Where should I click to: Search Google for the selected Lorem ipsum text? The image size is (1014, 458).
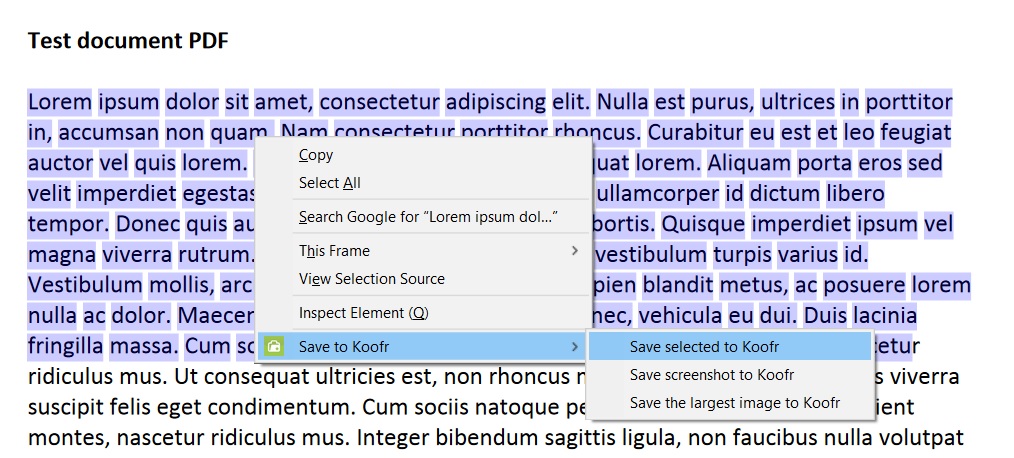click(x=428, y=217)
